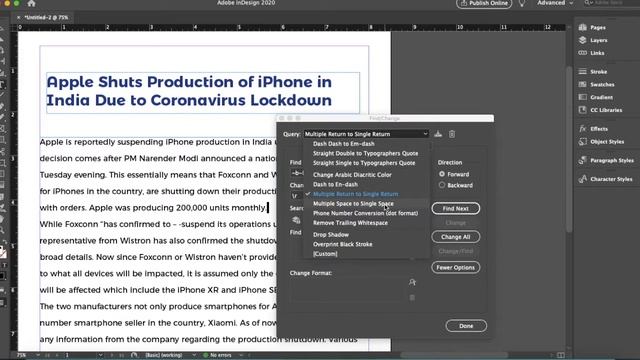The height and width of the screenshot is (360, 640).
Task: Open the Gradient panel
Action: pos(596,97)
